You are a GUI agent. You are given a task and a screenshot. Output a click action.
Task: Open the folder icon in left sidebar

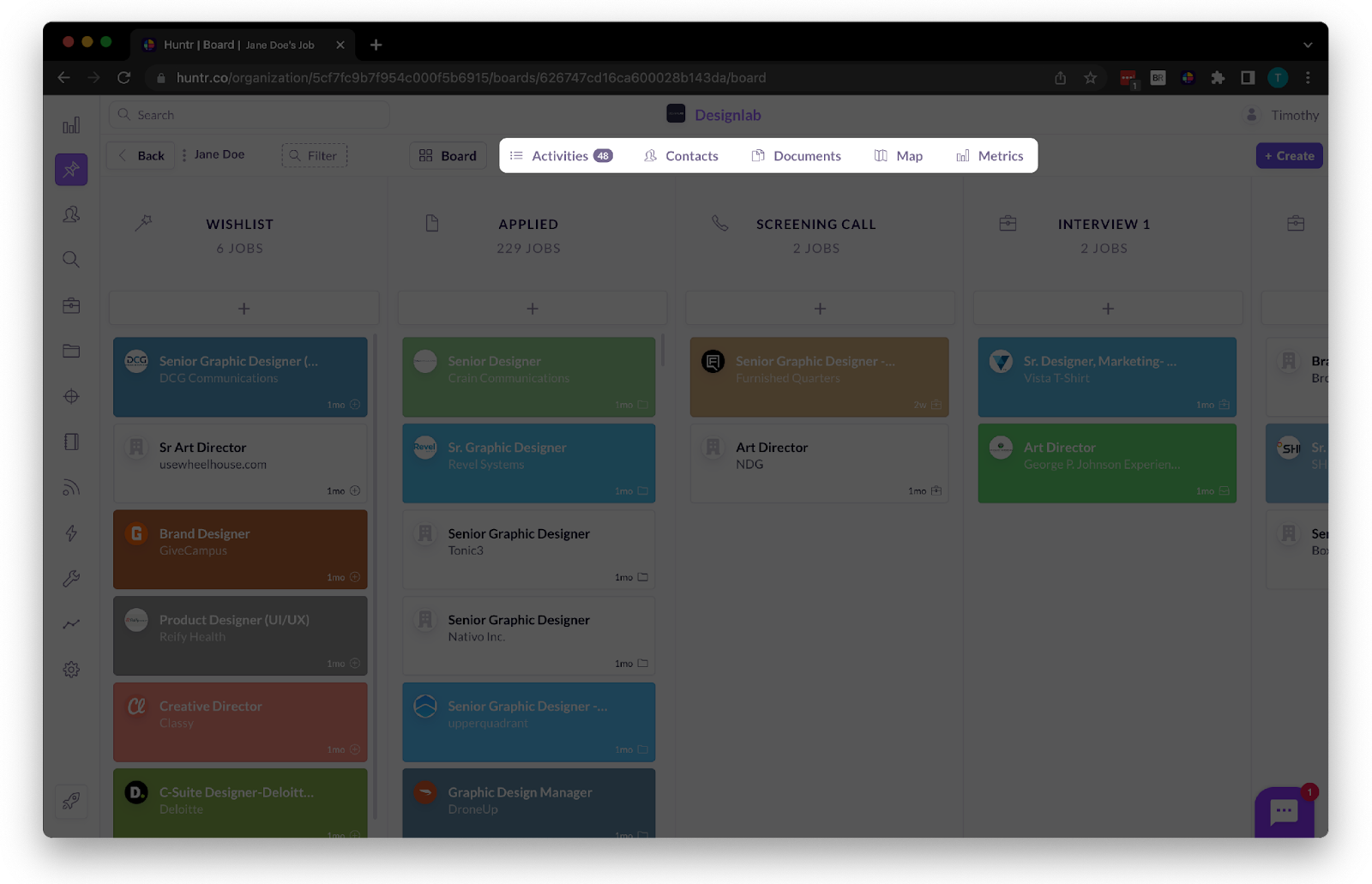coord(71,351)
